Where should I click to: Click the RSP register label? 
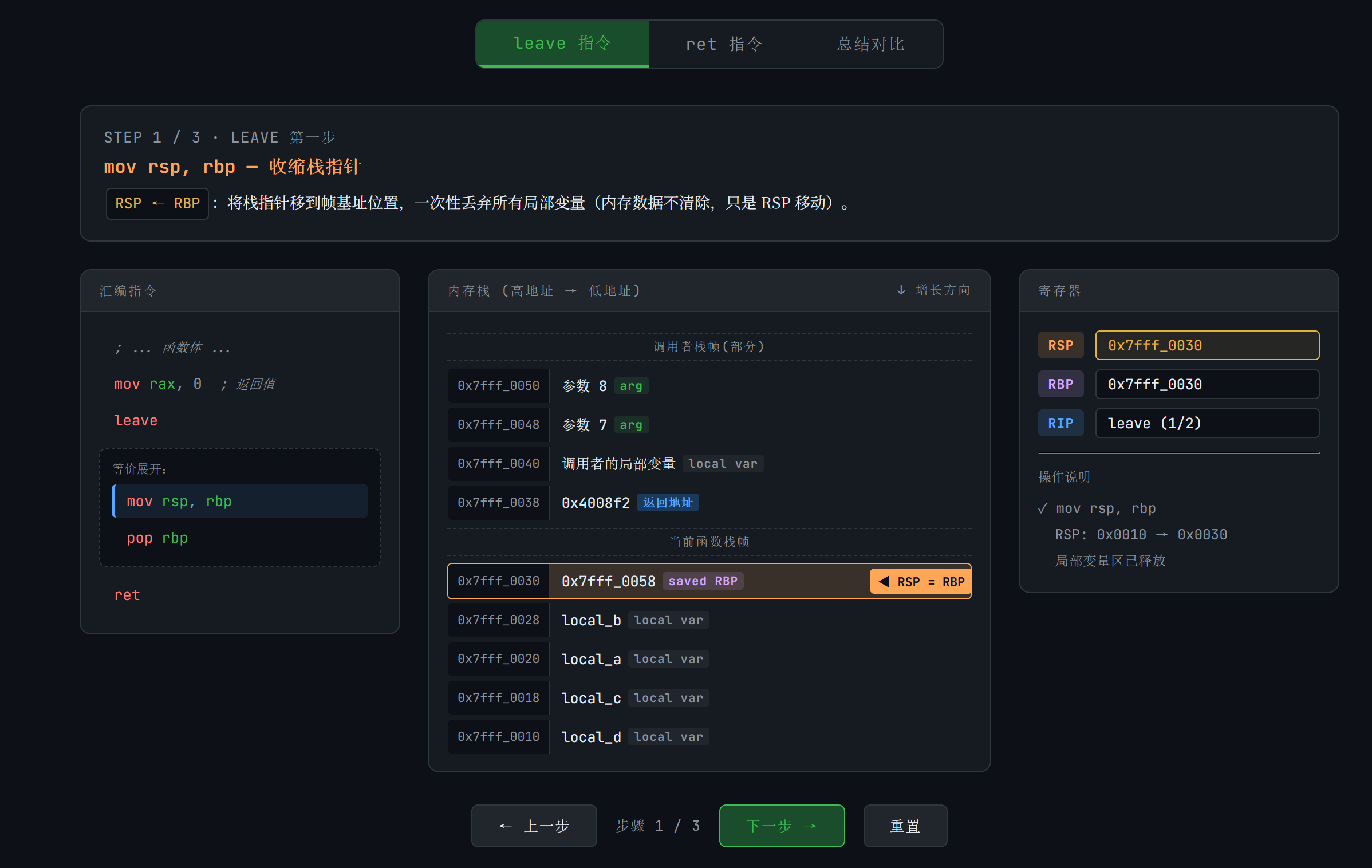(1060, 345)
